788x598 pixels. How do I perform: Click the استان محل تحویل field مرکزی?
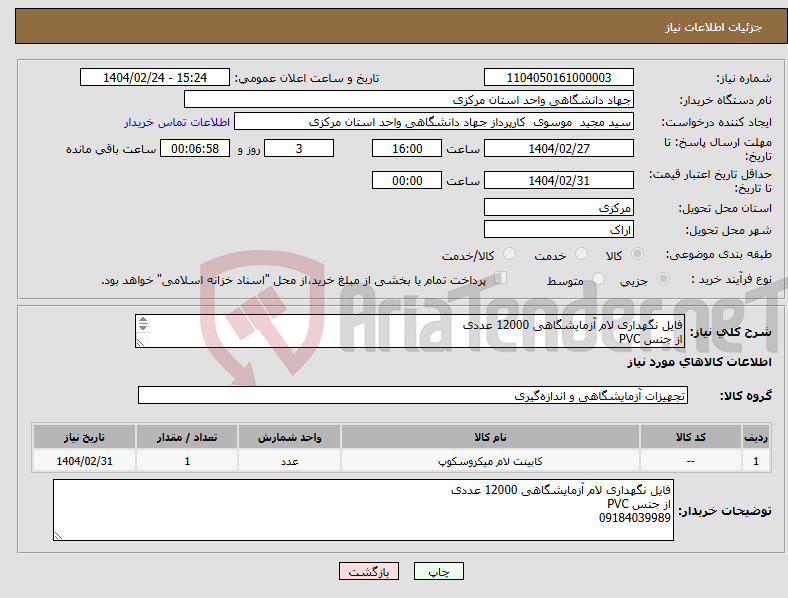click(x=559, y=207)
